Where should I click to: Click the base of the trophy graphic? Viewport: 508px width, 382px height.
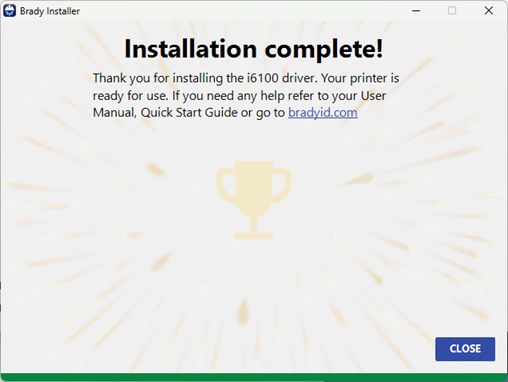pyautogui.click(x=254, y=234)
